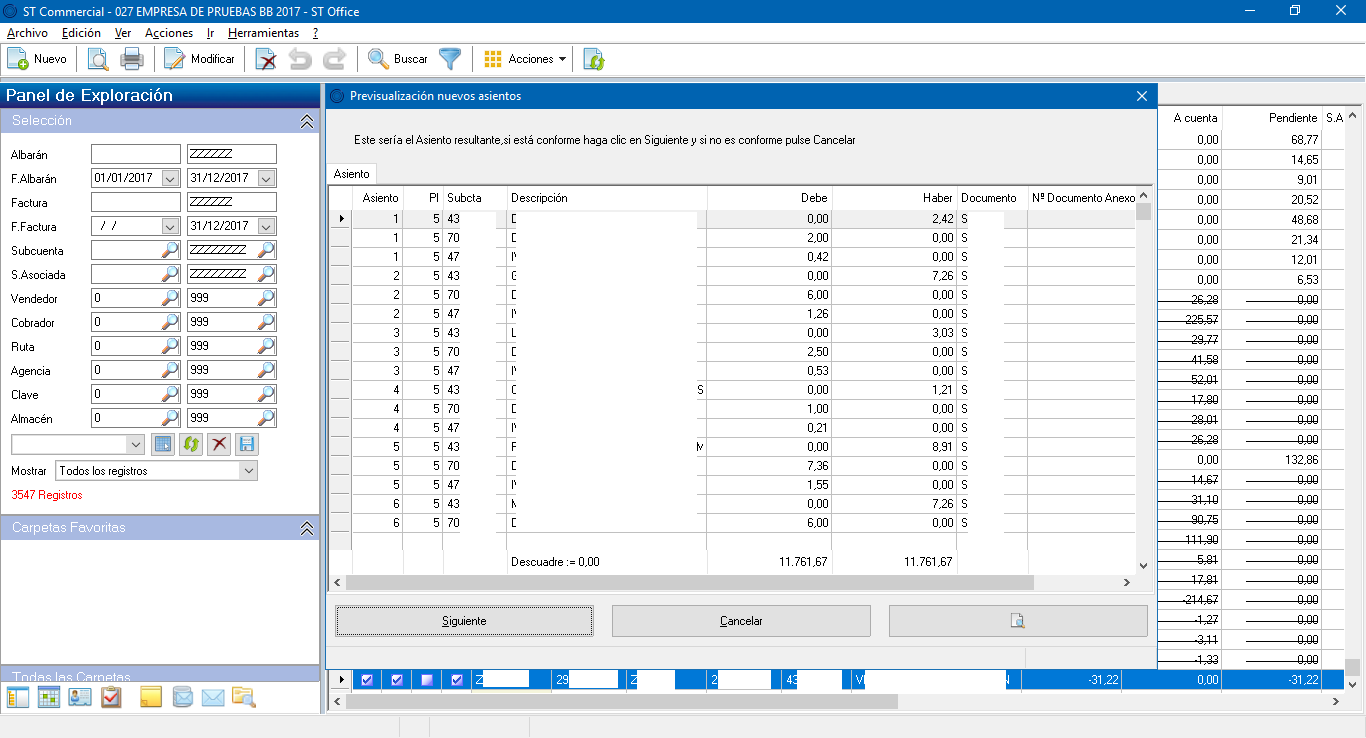This screenshot has width=1366, height=738.
Task: Click the redo arrow in the toolbar
Action: pos(334,59)
